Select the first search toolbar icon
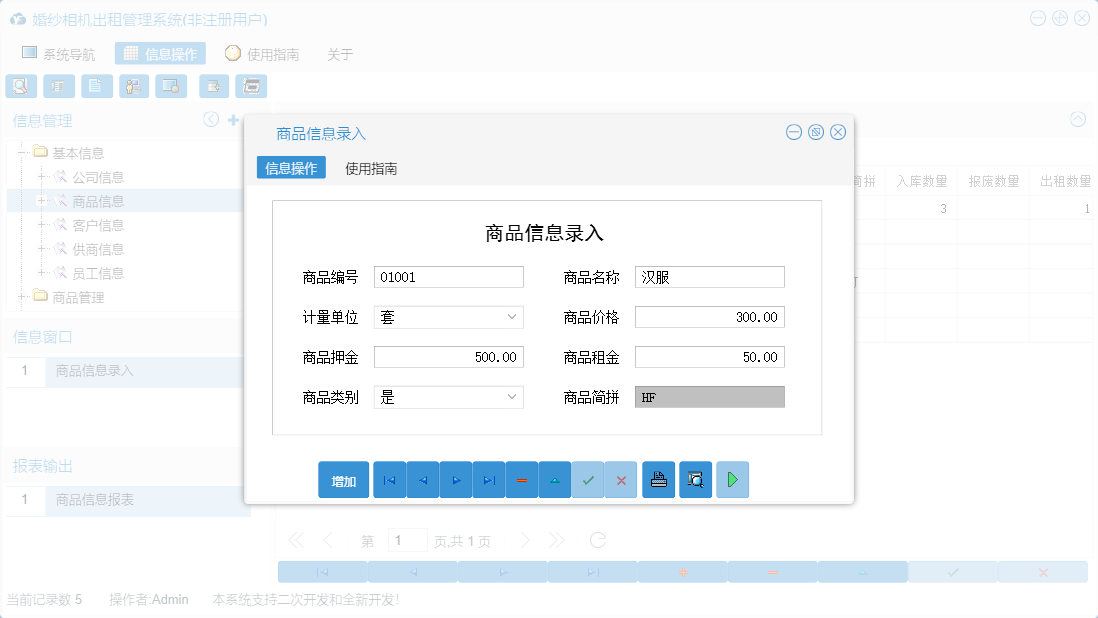This screenshot has width=1098, height=618. [20, 86]
